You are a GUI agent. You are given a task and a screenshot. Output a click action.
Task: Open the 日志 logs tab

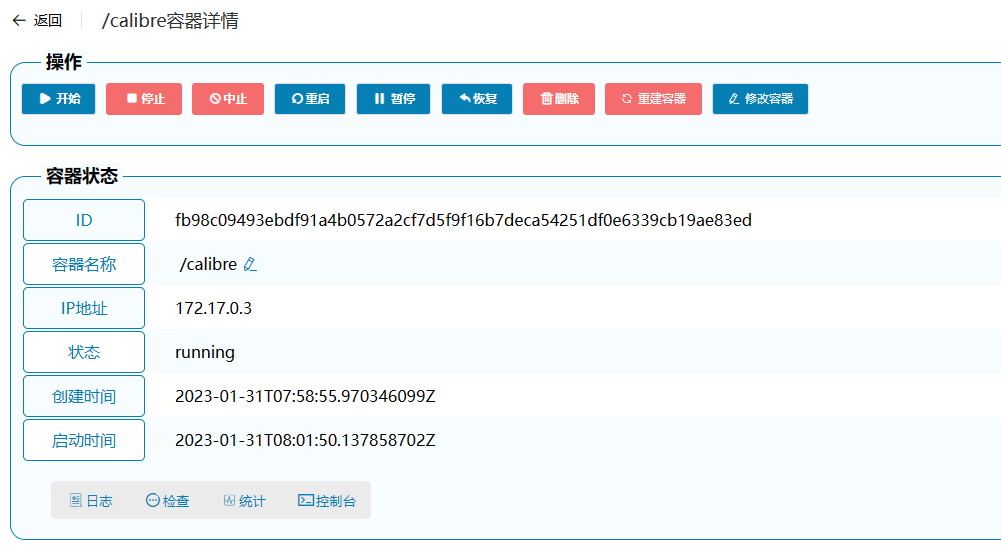tap(91, 501)
